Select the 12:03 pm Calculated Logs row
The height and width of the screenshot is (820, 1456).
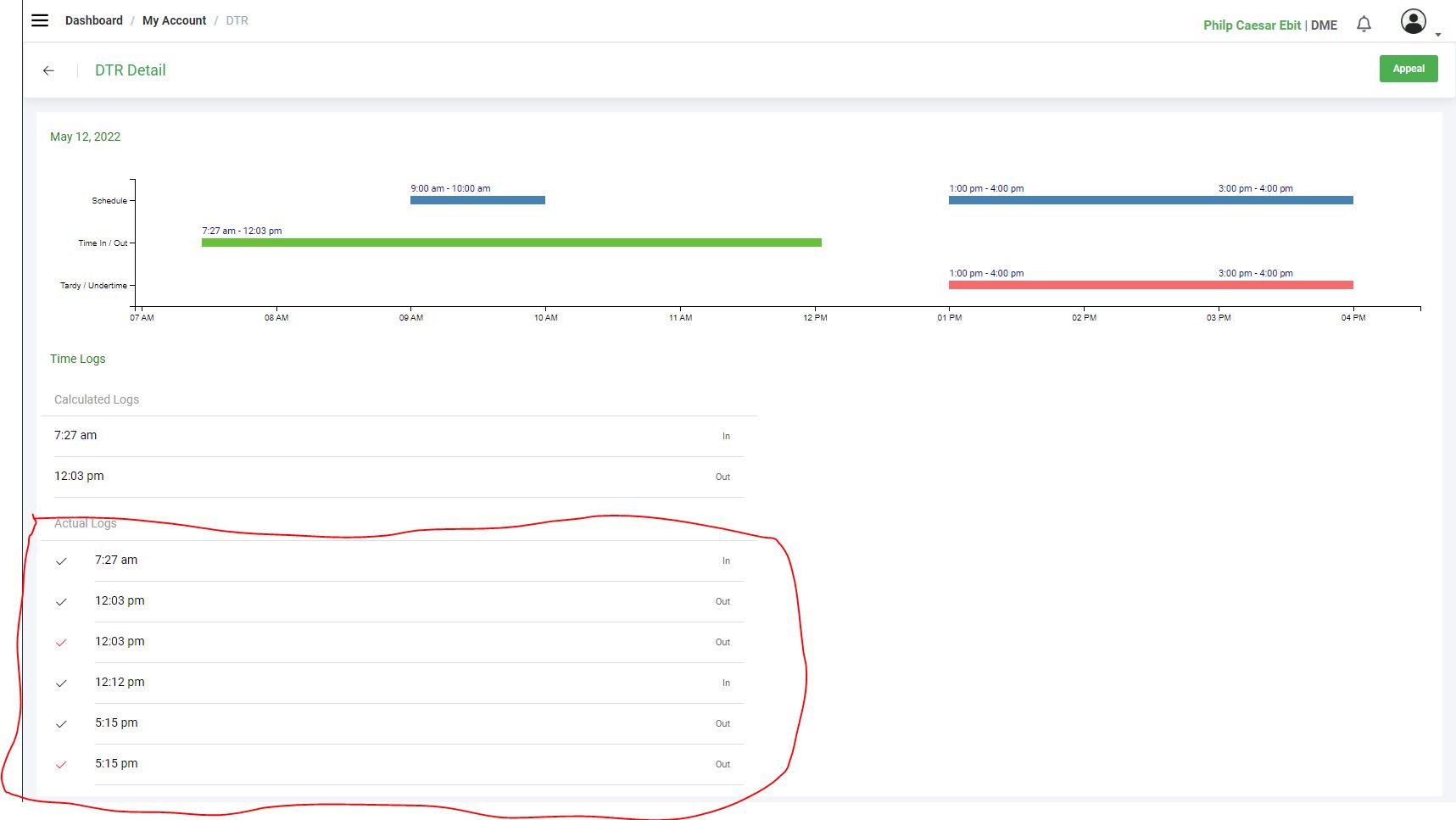[392, 477]
